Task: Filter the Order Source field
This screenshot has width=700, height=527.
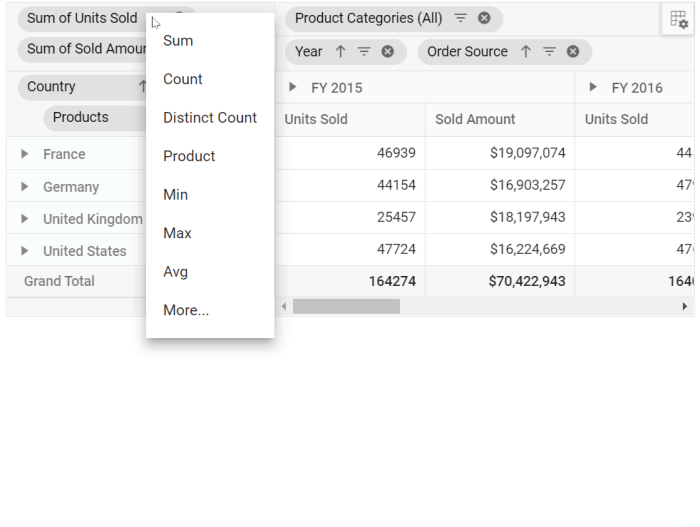Action: coord(549,52)
